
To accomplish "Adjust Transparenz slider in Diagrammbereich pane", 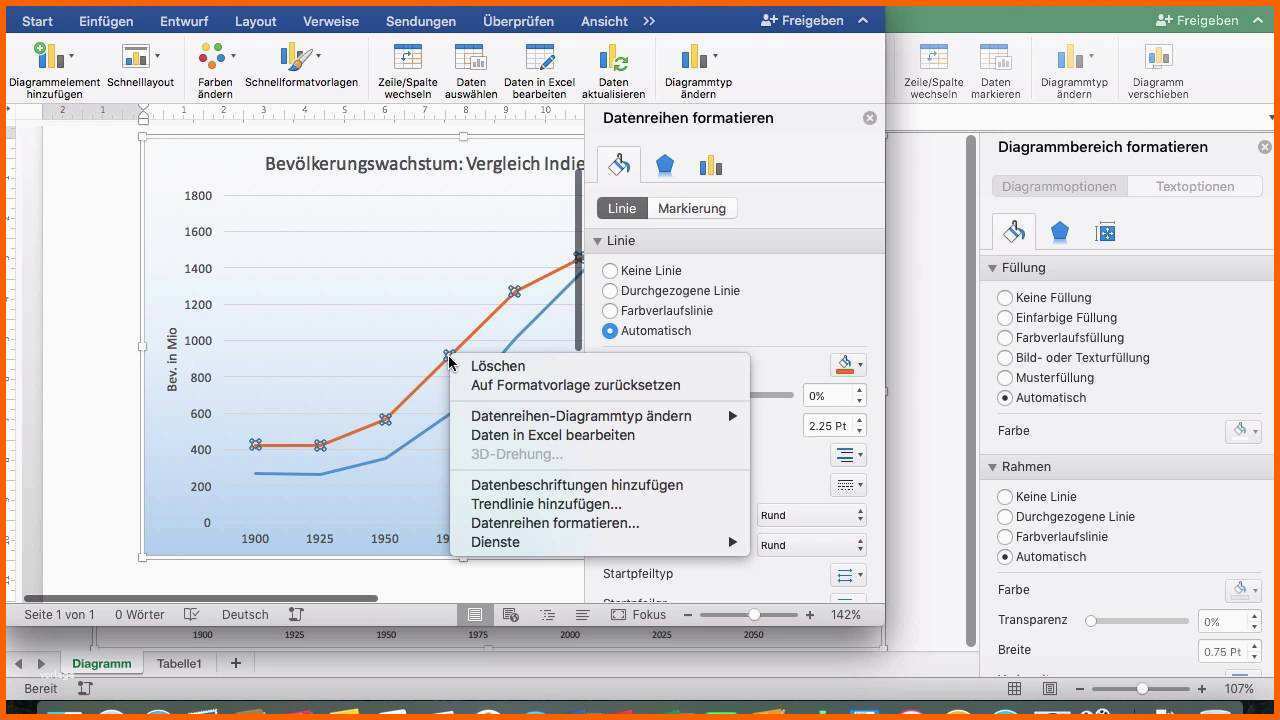I will point(1091,621).
